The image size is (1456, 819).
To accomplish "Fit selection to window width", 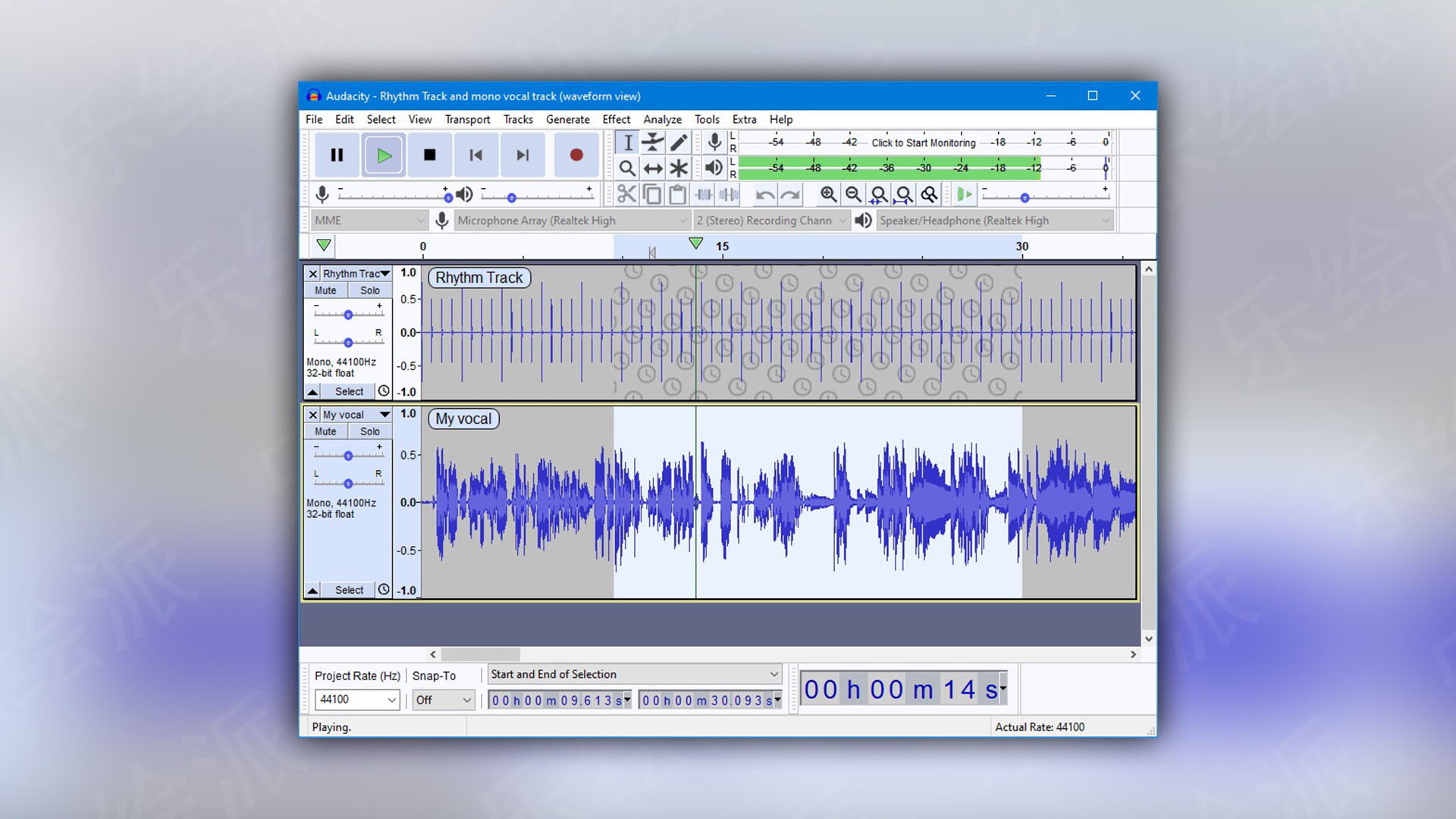I will point(879,195).
